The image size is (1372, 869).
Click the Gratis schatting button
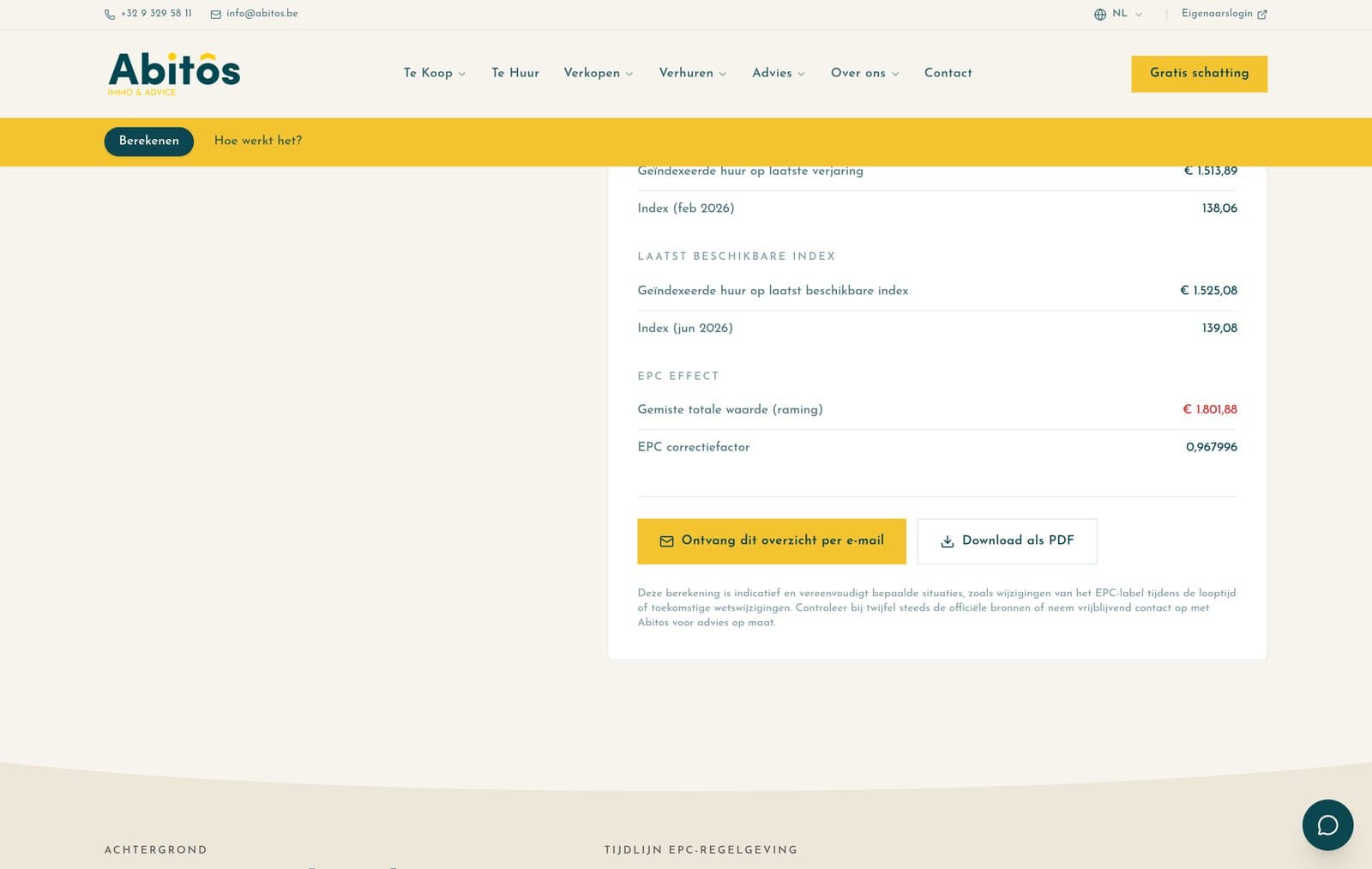click(1199, 74)
